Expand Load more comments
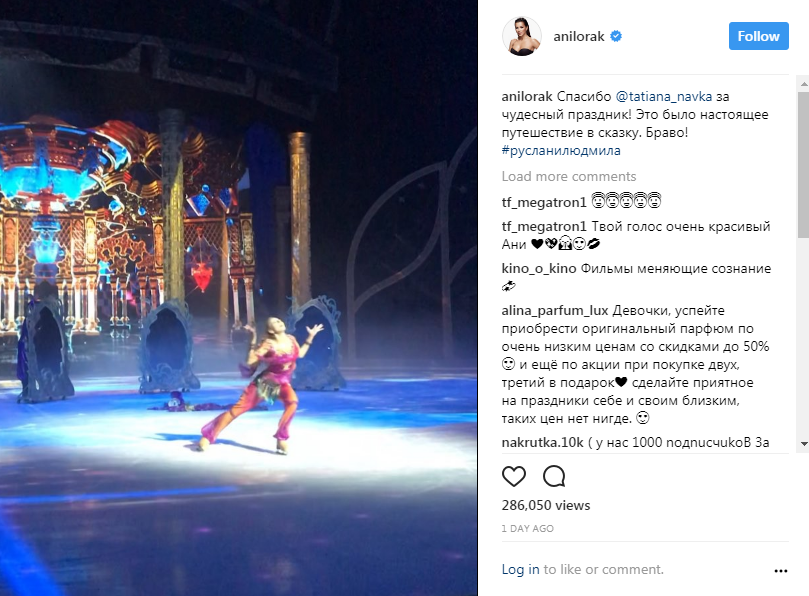 (x=569, y=176)
